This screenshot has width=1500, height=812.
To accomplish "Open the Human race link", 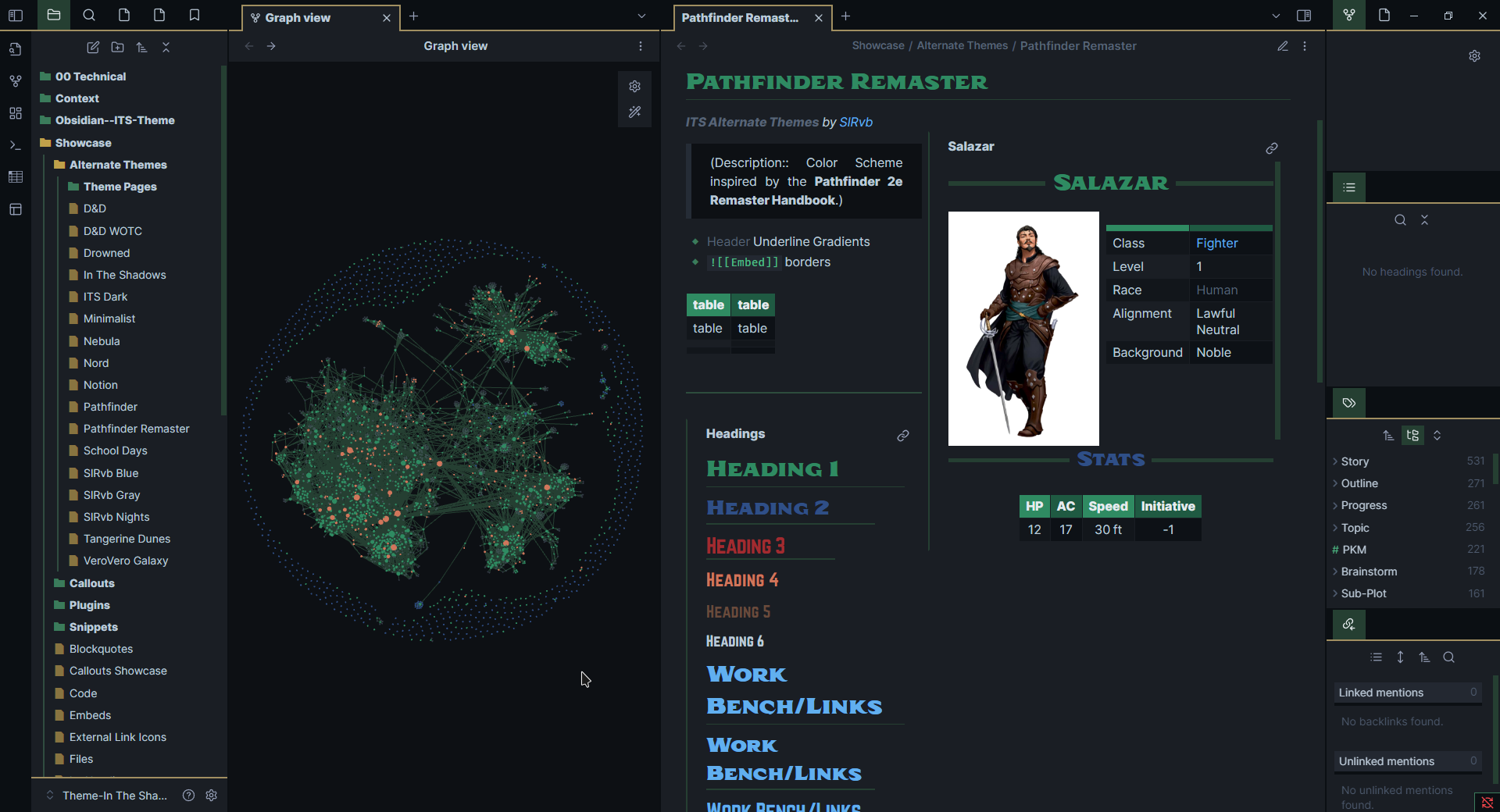I will 1216,290.
